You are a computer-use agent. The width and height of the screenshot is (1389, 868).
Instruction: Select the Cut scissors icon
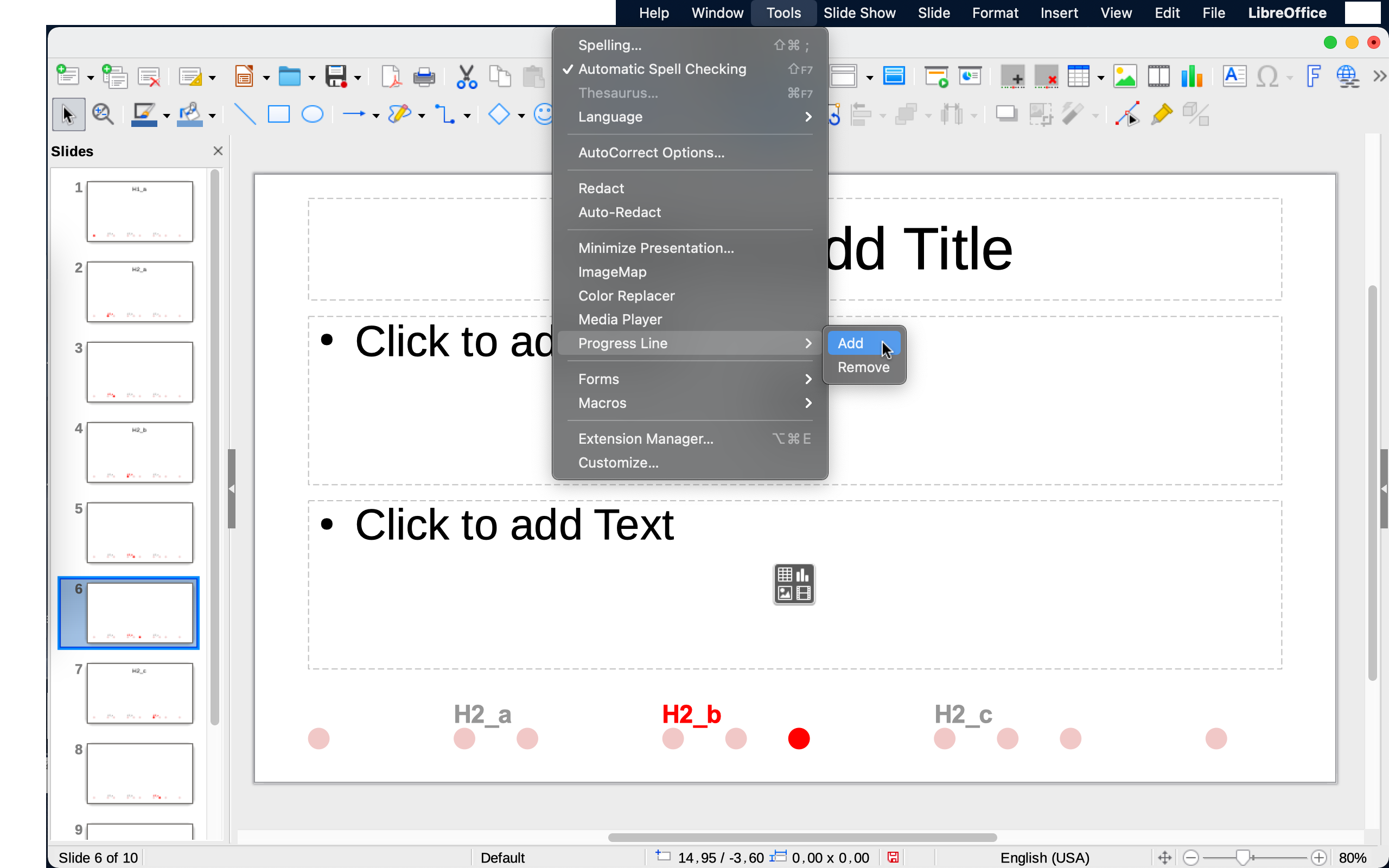click(x=466, y=76)
